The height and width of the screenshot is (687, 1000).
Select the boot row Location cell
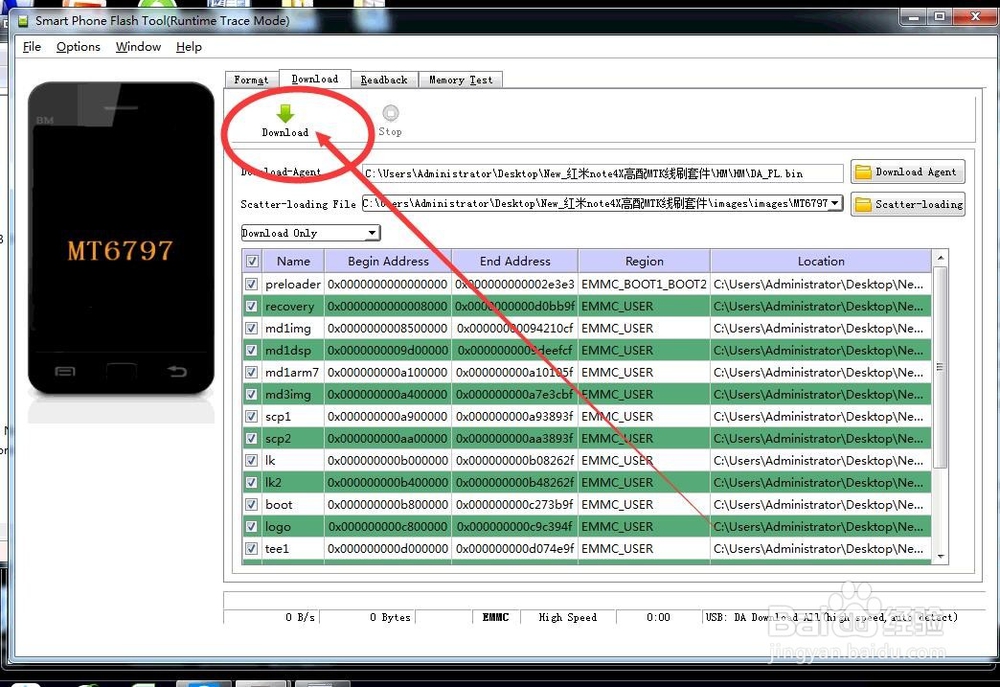(821, 504)
